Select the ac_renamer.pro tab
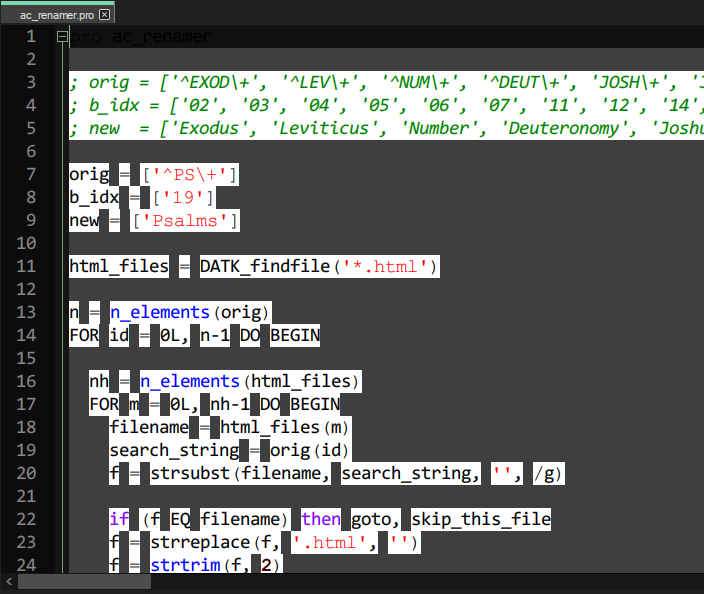The height and width of the screenshot is (594, 704). 57,15
